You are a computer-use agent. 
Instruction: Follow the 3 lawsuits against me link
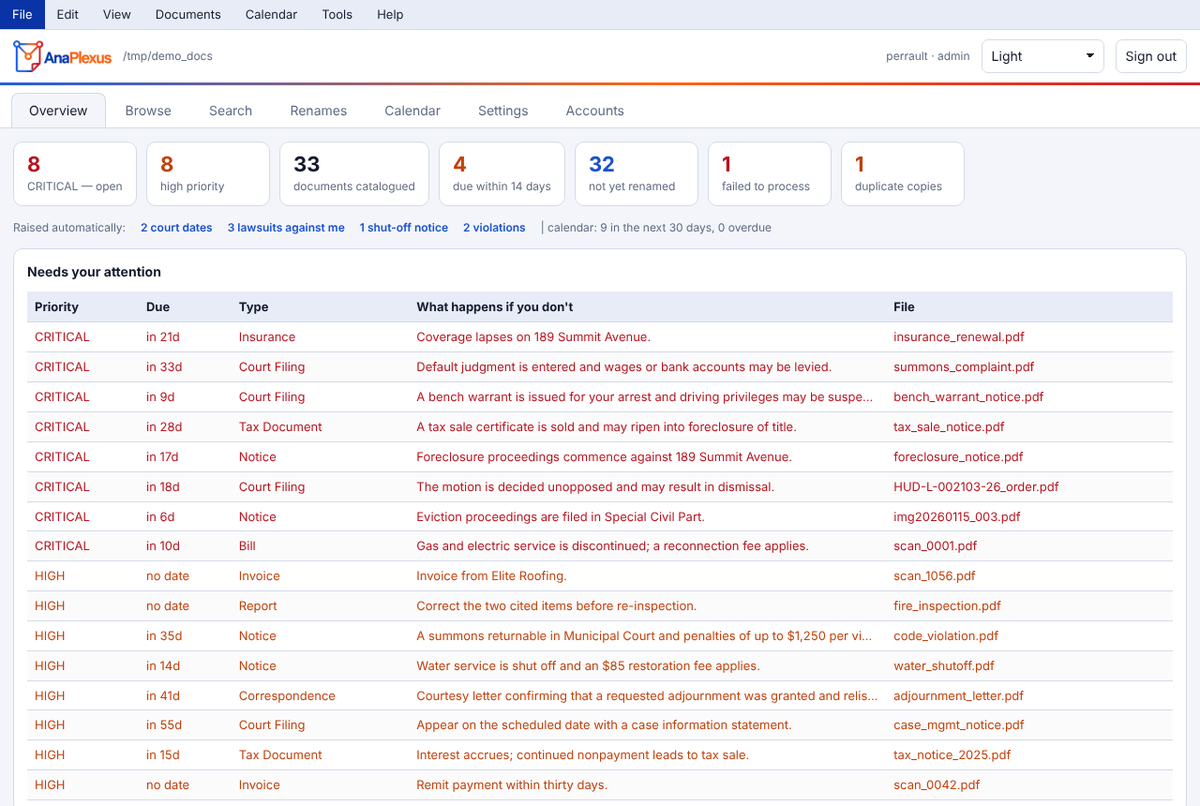point(286,228)
